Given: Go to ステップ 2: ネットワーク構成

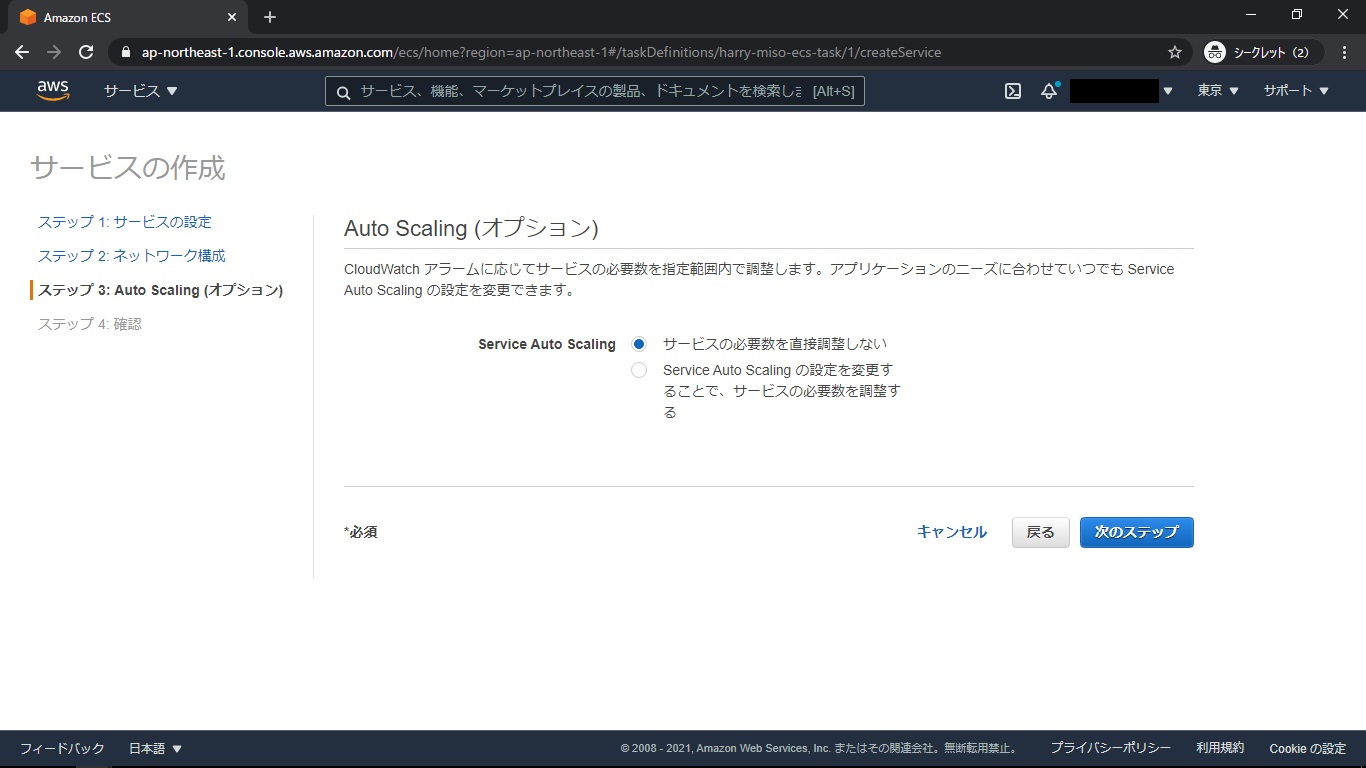Looking at the screenshot, I should pyautogui.click(x=132, y=256).
